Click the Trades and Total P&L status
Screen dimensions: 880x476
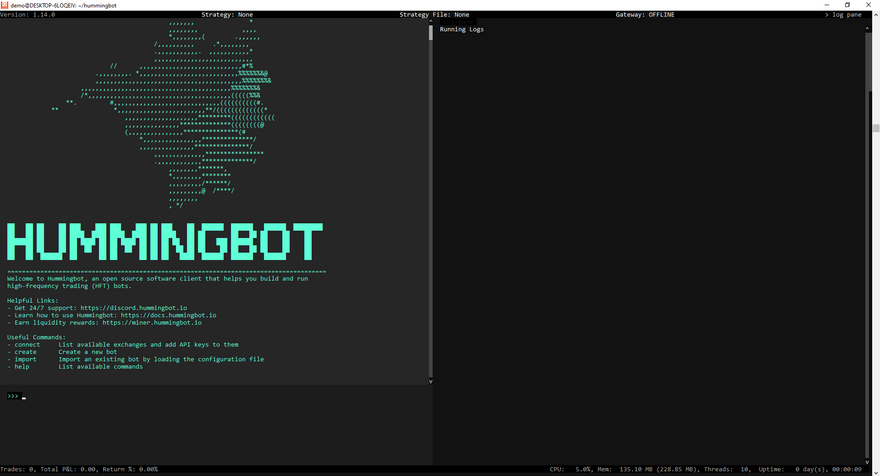click(80, 469)
